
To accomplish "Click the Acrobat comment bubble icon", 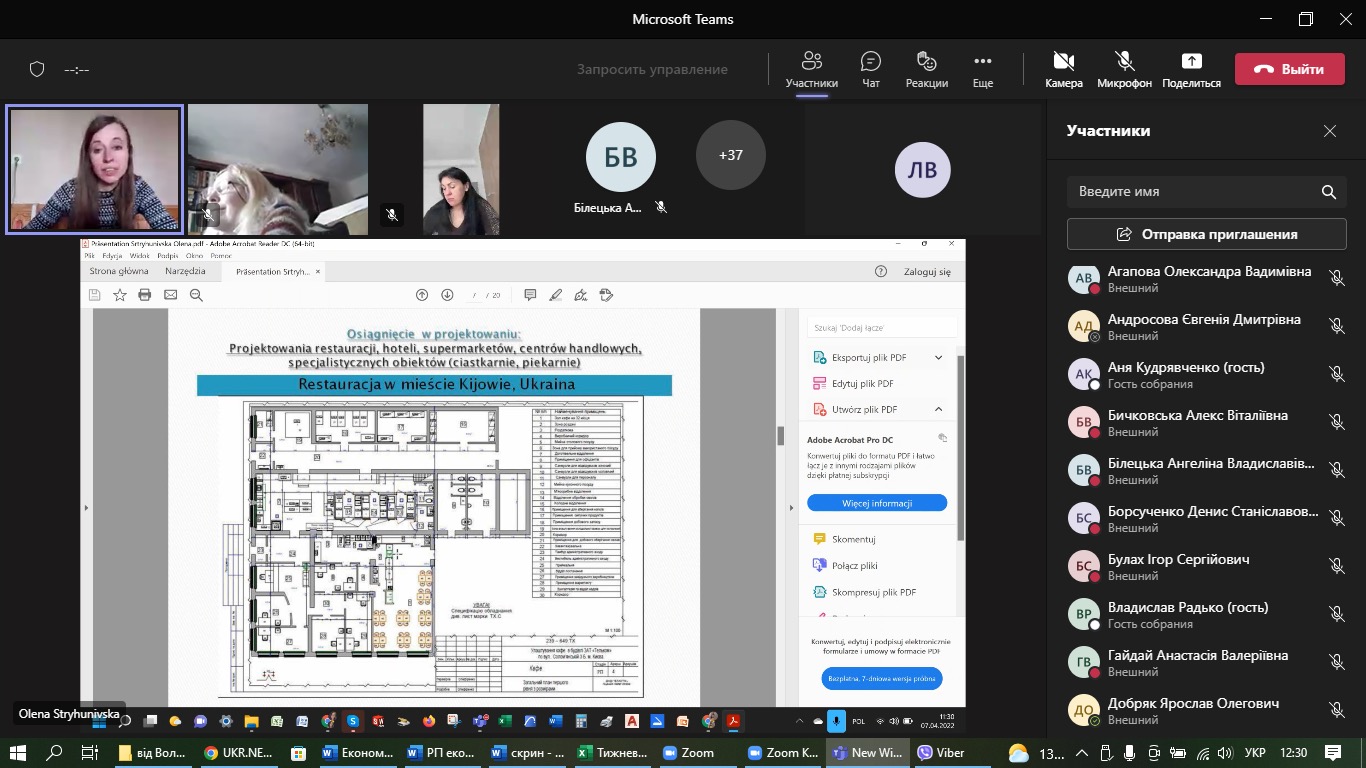I will click(x=530, y=295).
